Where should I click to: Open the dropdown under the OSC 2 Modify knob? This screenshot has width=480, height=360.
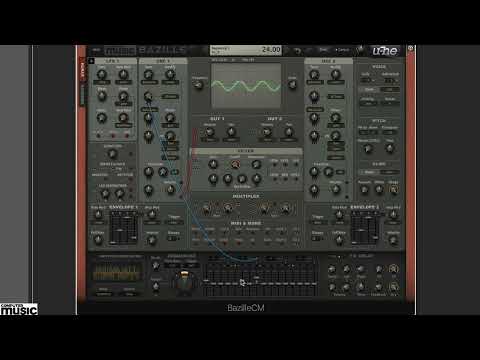336,82
